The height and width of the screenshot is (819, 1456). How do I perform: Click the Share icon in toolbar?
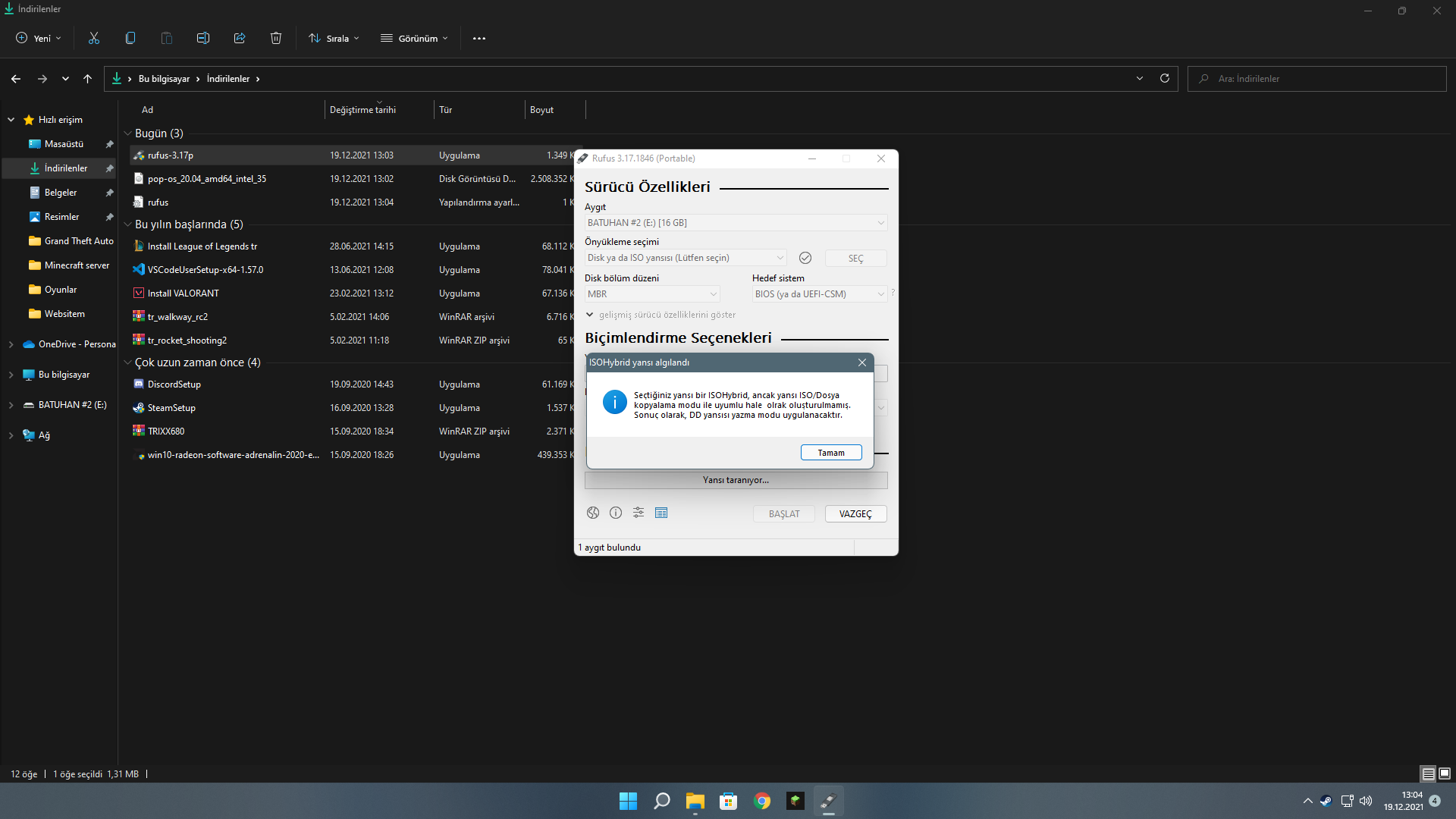click(x=240, y=38)
